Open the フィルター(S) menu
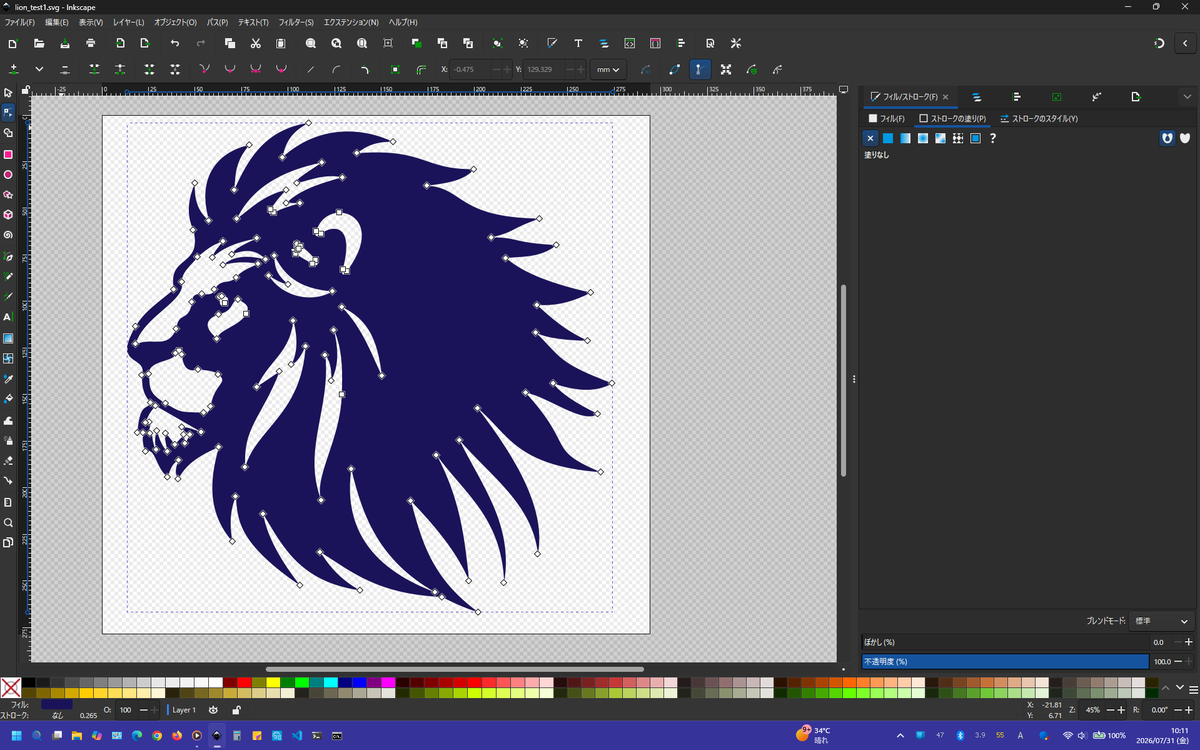The height and width of the screenshot is (750, 1200). (295, 22)
